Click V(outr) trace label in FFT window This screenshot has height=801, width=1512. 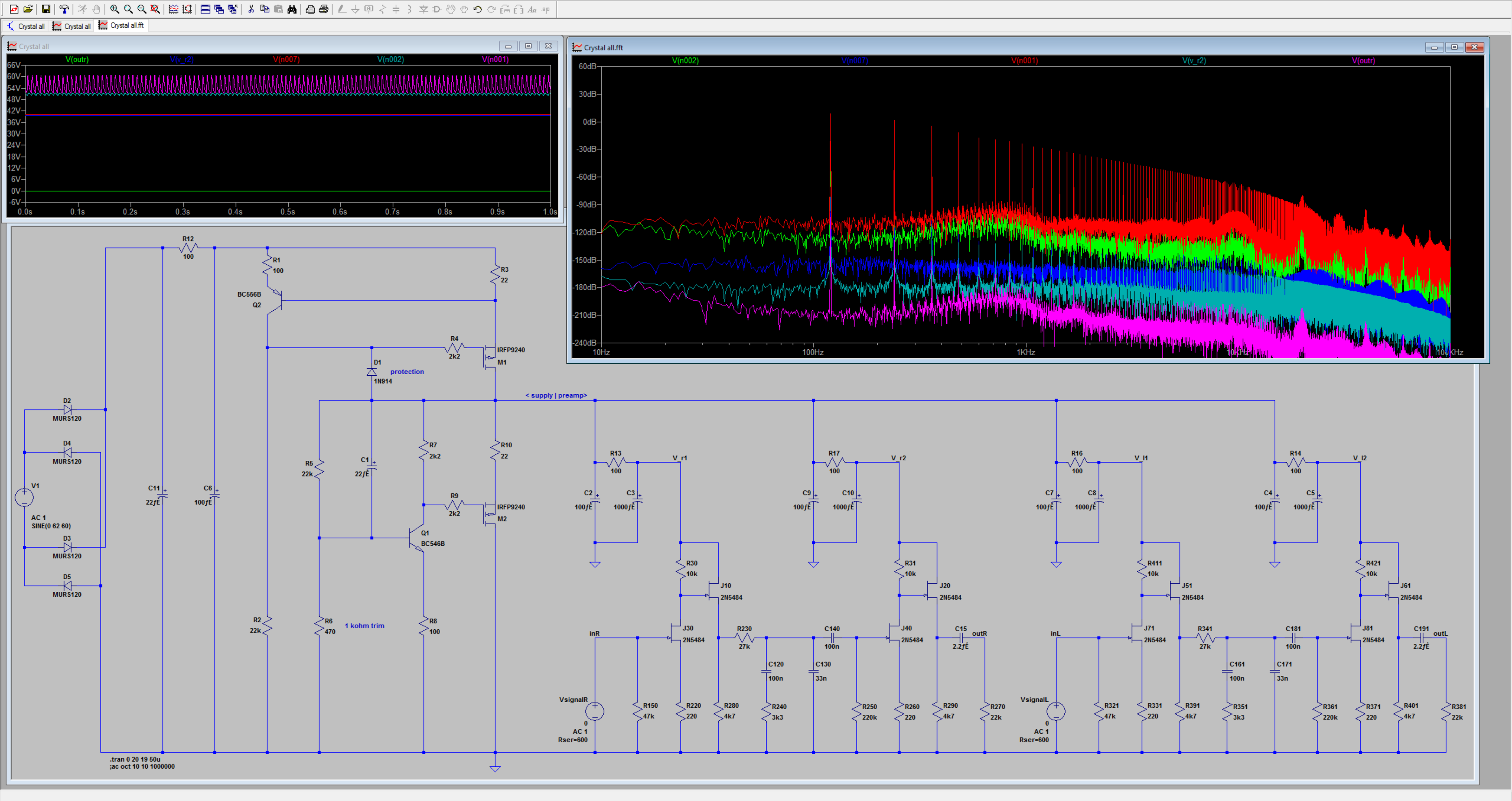coord(1364,61)
